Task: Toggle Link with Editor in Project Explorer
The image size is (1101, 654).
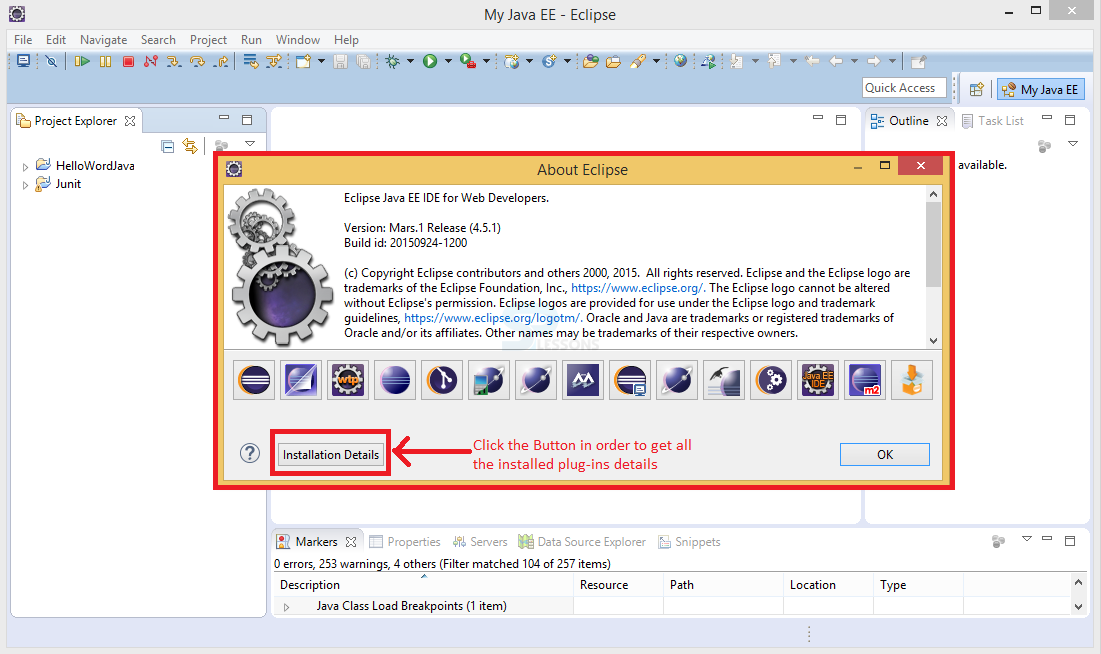Action: click(x=190, y=145)
